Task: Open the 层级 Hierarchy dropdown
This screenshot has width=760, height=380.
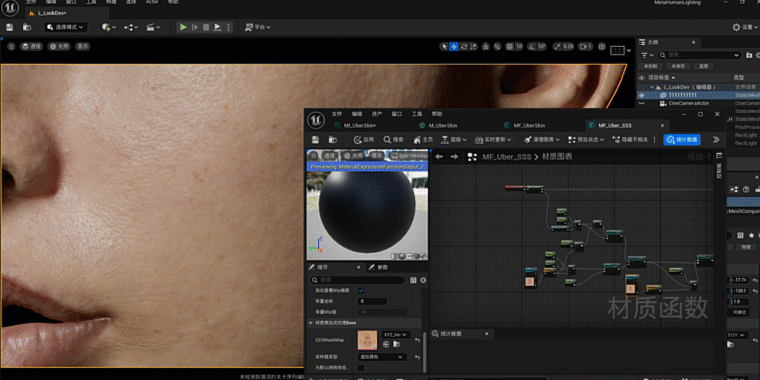Action: click(x=454, y=140)
